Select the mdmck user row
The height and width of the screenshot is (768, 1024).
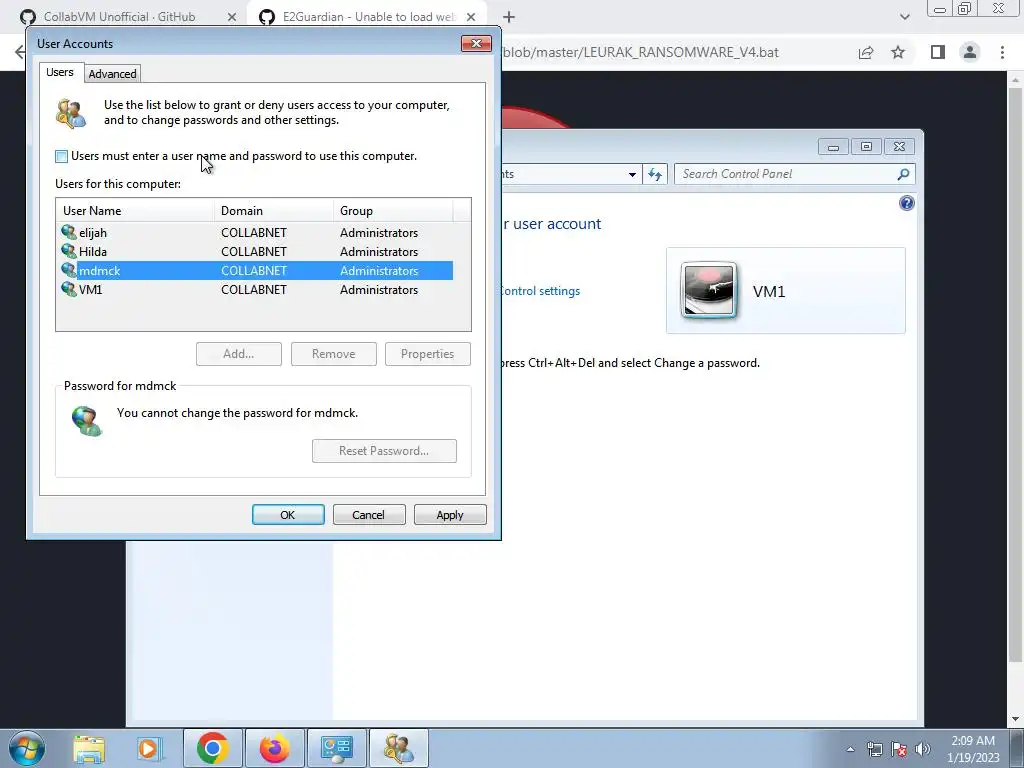[255, 270]
